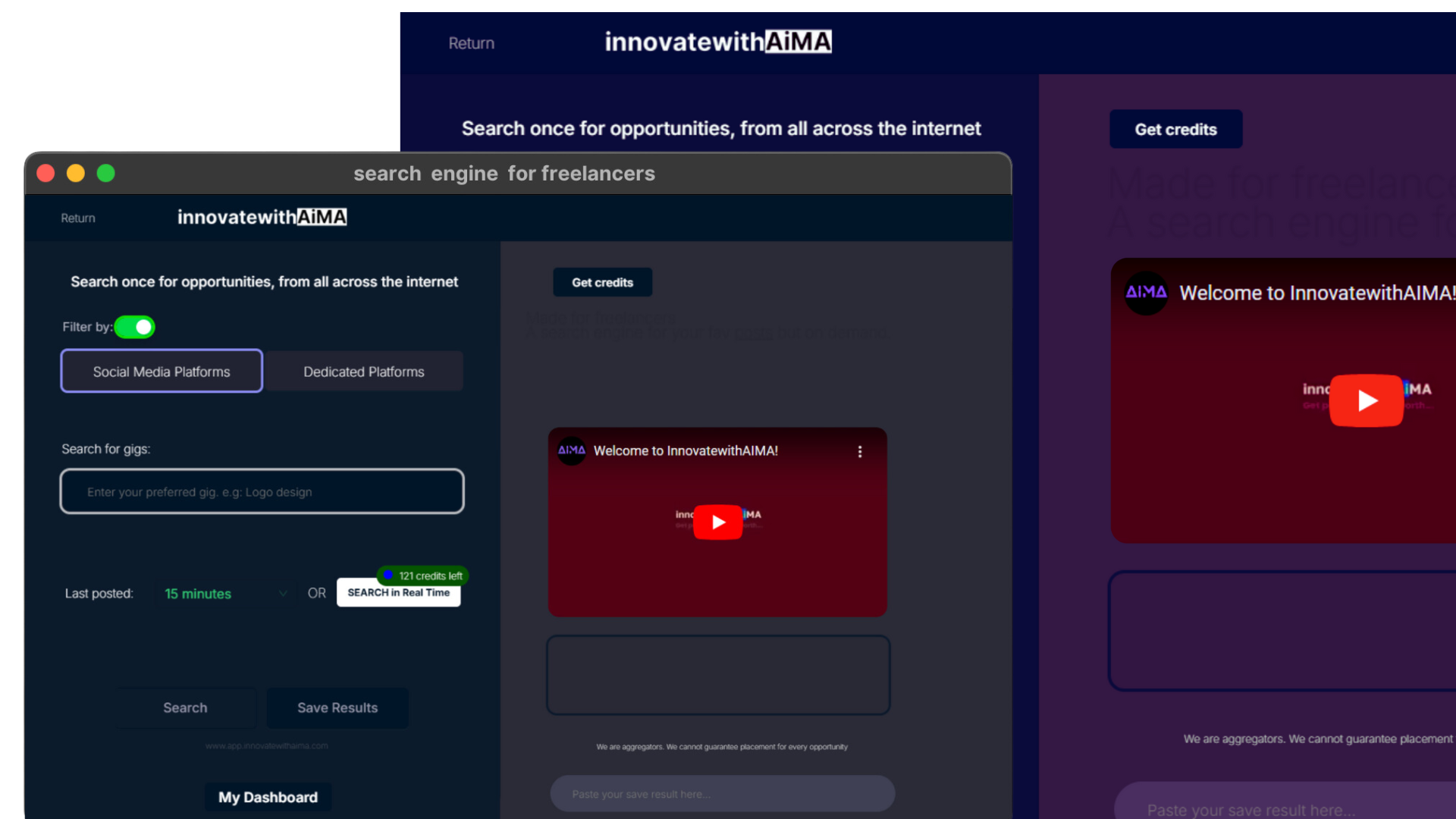The height and width of the screenshot is (819, 1456).
Task: Click Paste your save result field, front window
Action: 722,794
